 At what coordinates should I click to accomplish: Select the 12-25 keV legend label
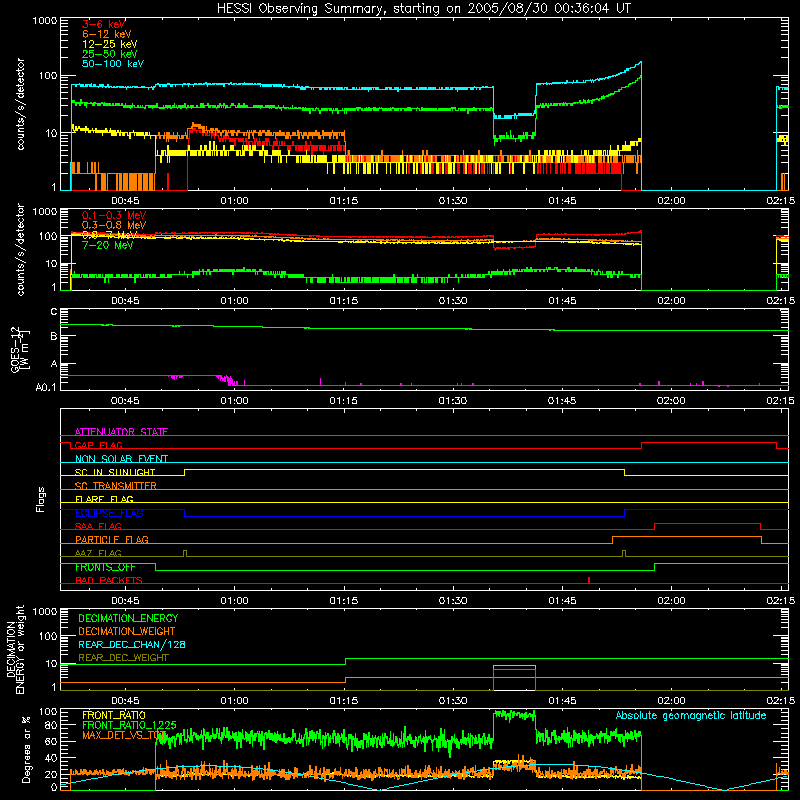[x=109, y=44]
